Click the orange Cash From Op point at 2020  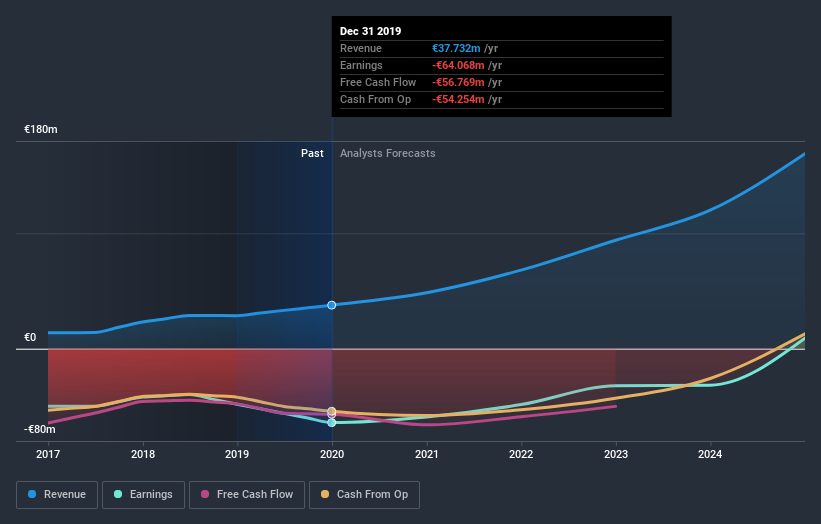click(331, 411)
